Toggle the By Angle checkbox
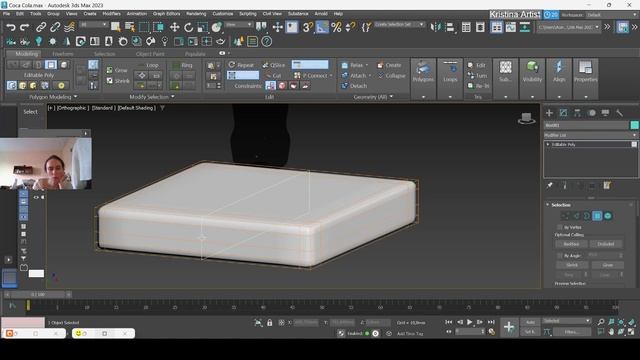640x360 pixels. 560,256
